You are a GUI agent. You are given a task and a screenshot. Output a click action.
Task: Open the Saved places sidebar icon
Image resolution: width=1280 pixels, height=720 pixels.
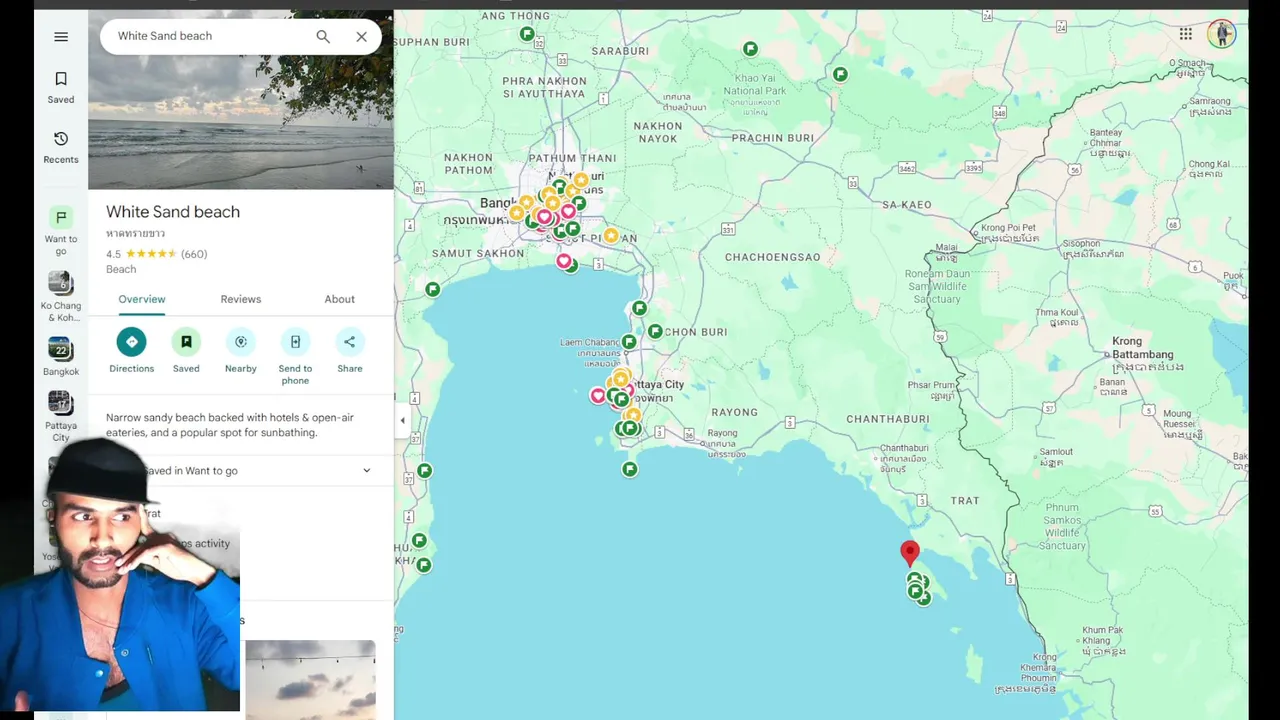tap(61, 87)
